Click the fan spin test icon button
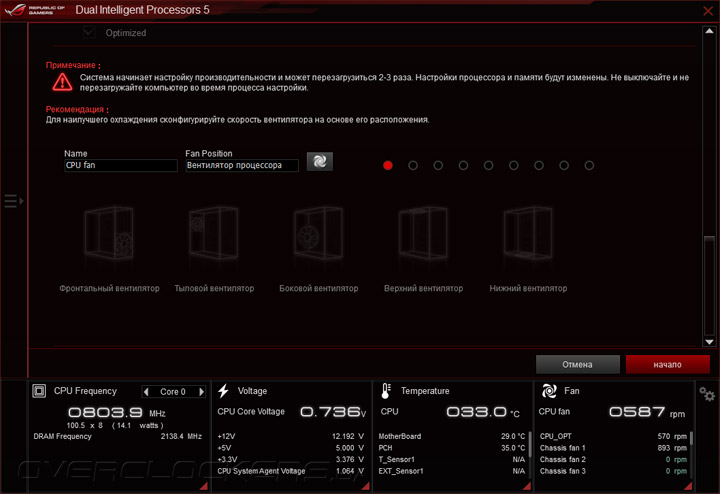 click(320, 162)
